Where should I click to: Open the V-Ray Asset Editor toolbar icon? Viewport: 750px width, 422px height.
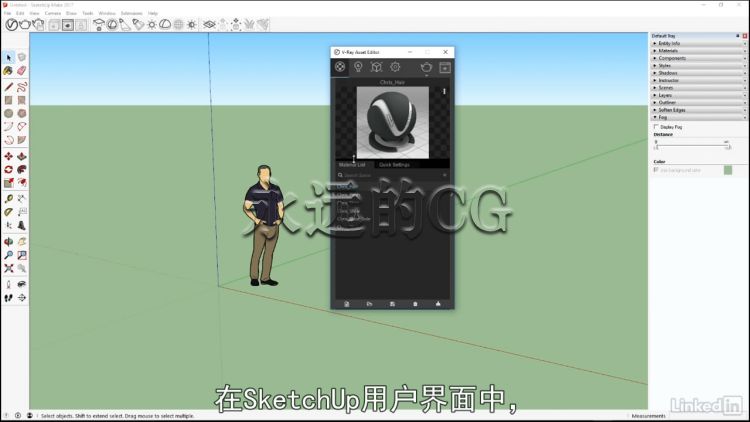pyautogui.click(x=11, y=24)
